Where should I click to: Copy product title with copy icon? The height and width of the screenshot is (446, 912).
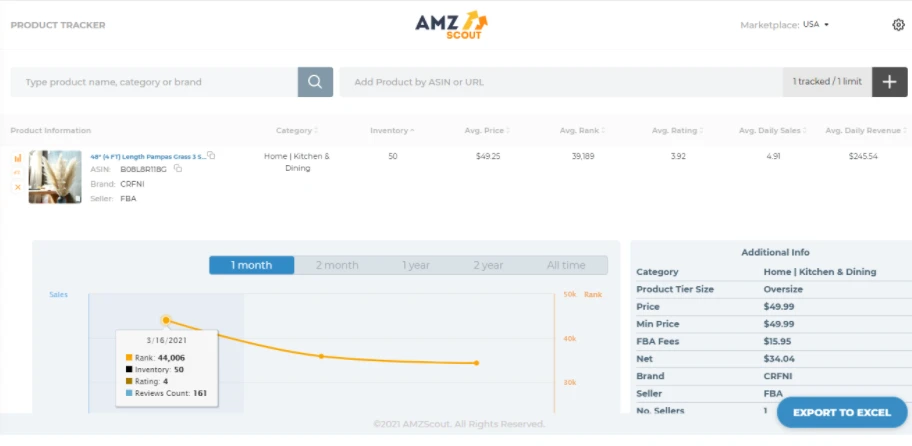point(211,155)
